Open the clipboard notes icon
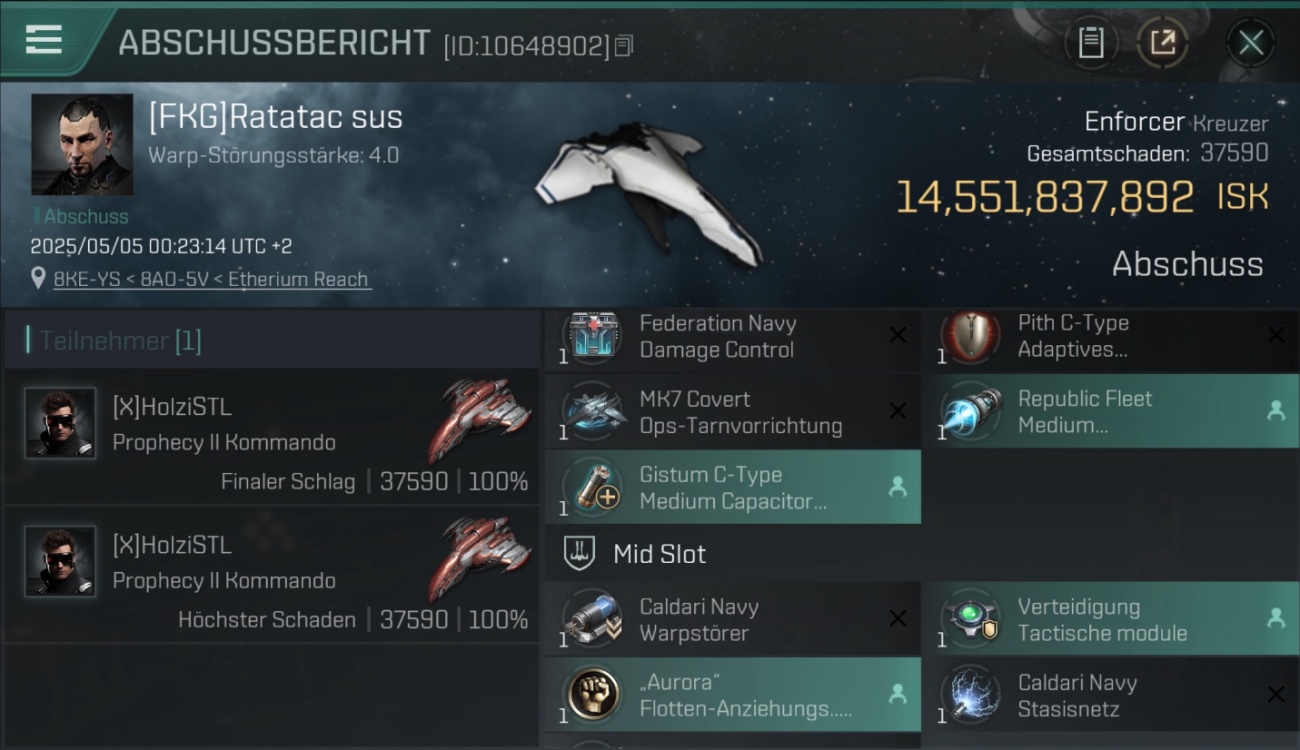This screenshot has height=750, width=1300. coord(1091,43)
